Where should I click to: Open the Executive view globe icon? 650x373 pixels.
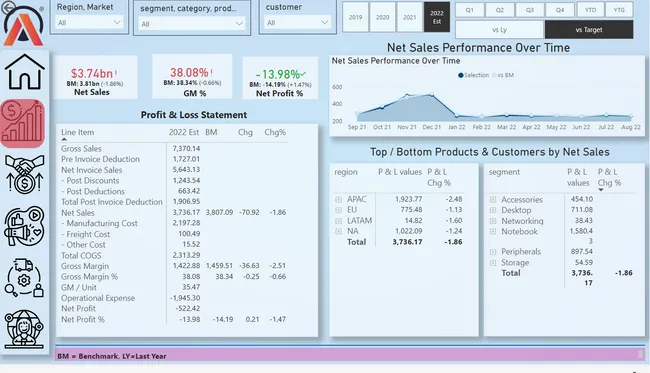point(24,329)
